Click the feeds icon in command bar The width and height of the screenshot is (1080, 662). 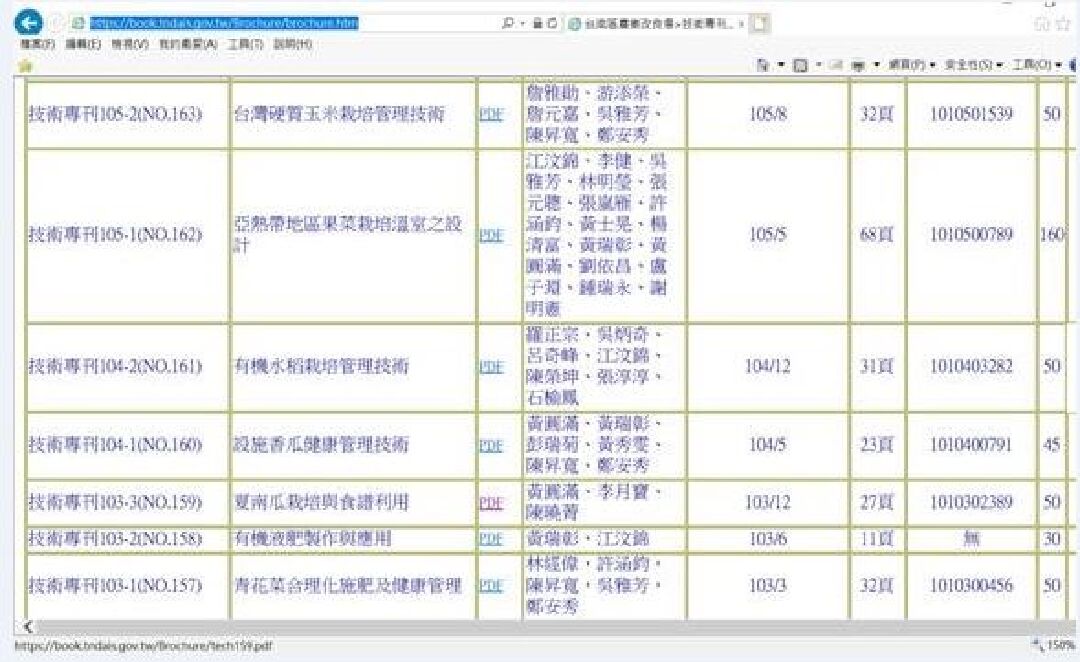point(800,65)
